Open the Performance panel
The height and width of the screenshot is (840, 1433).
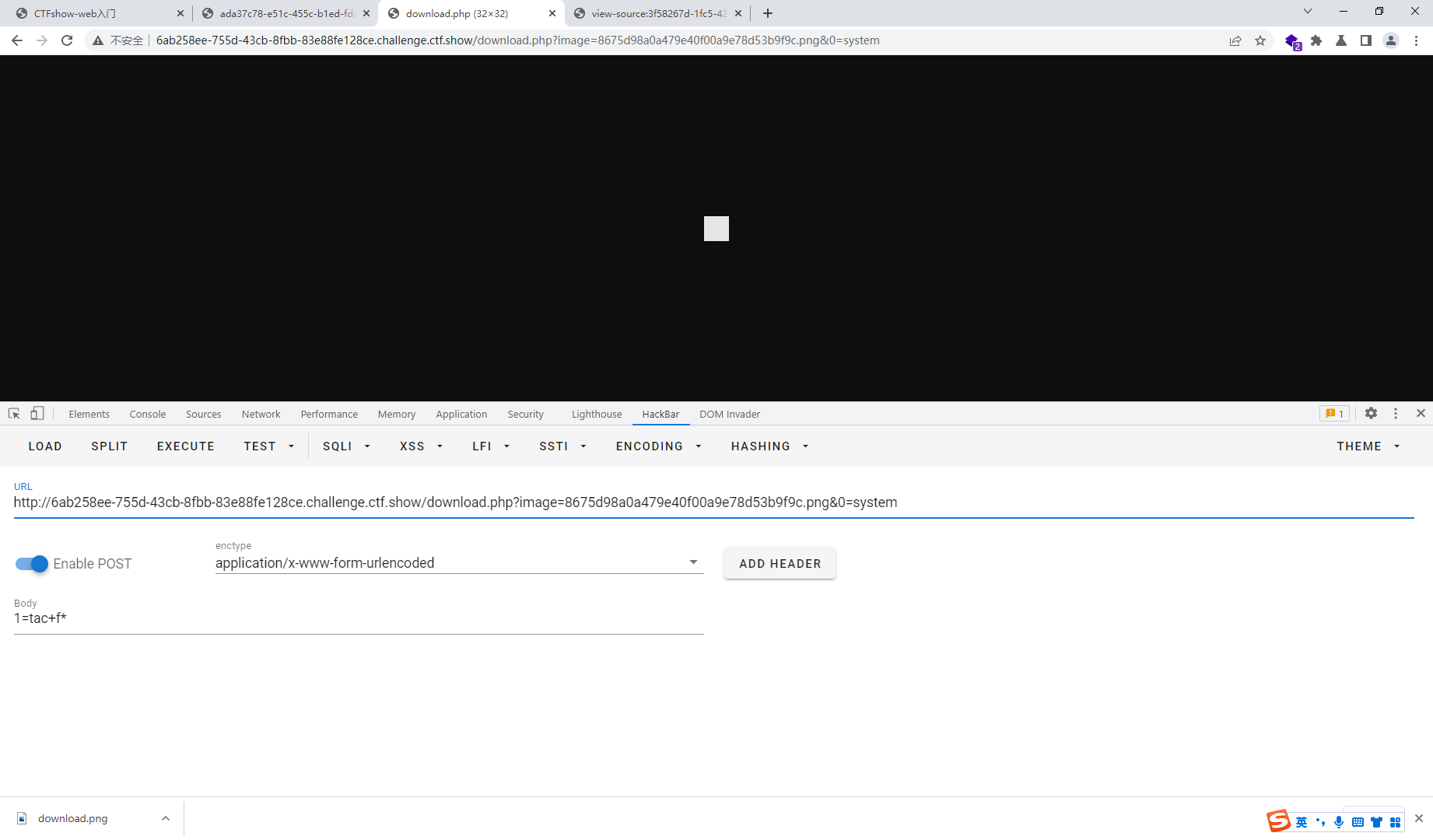click(x=329, y=414)
